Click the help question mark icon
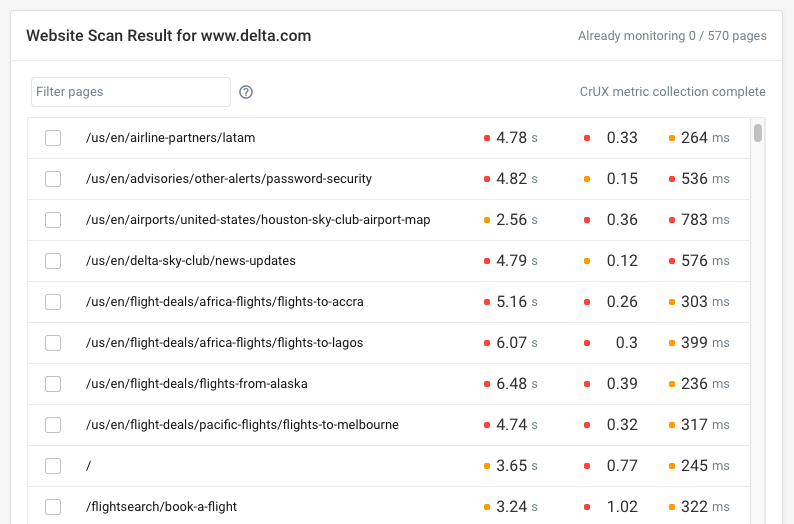This screenshot has height=524, width=794. (246, 92)
